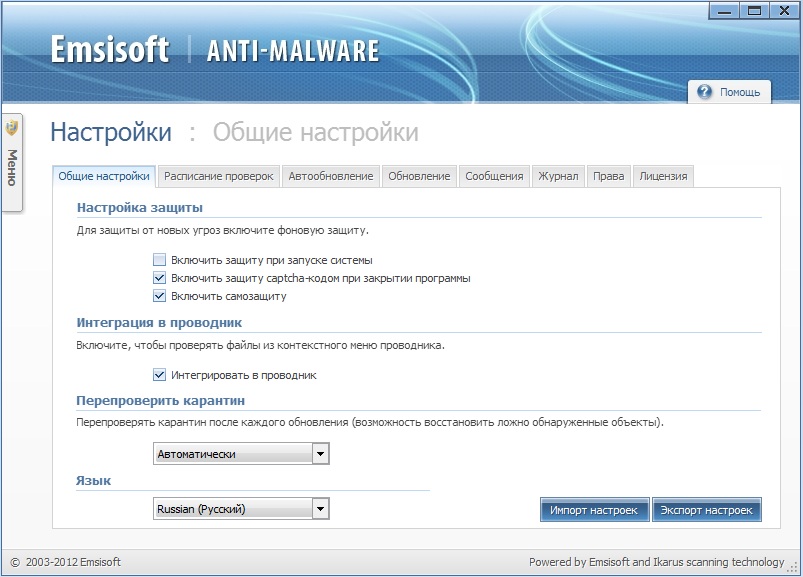This screenshot has width=803, height=577.
Task: Click the © 2003-2012 Emsisoft footer text
Action: coord(66,562)
